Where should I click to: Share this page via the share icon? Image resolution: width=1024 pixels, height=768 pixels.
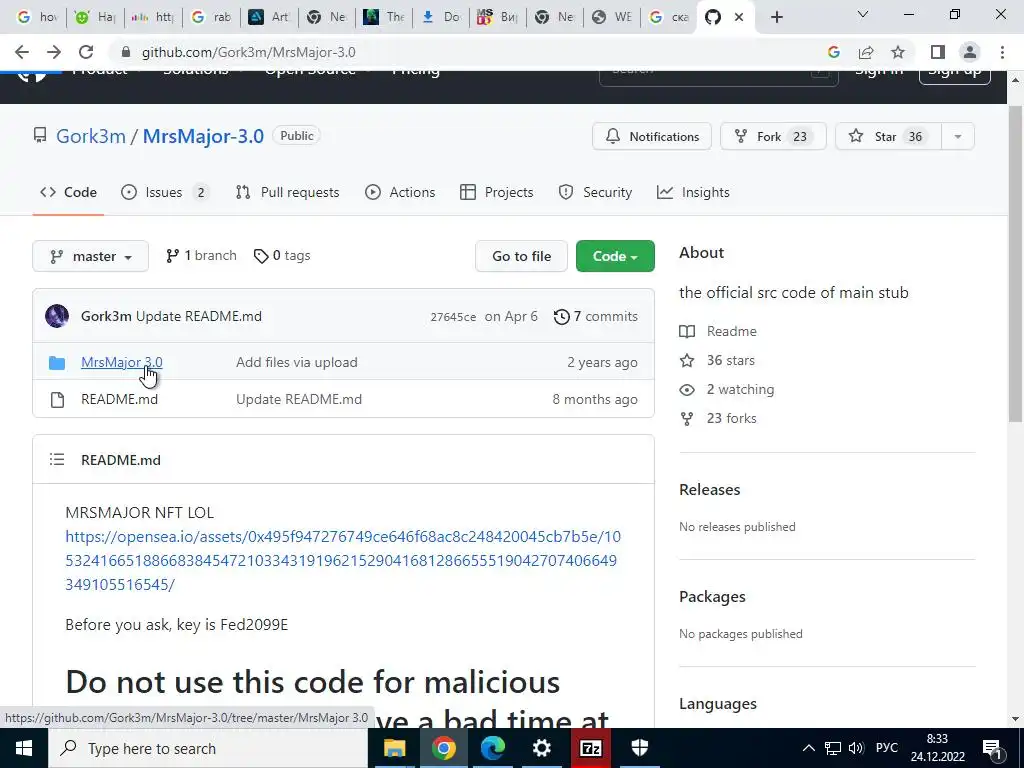click(866, 52)
